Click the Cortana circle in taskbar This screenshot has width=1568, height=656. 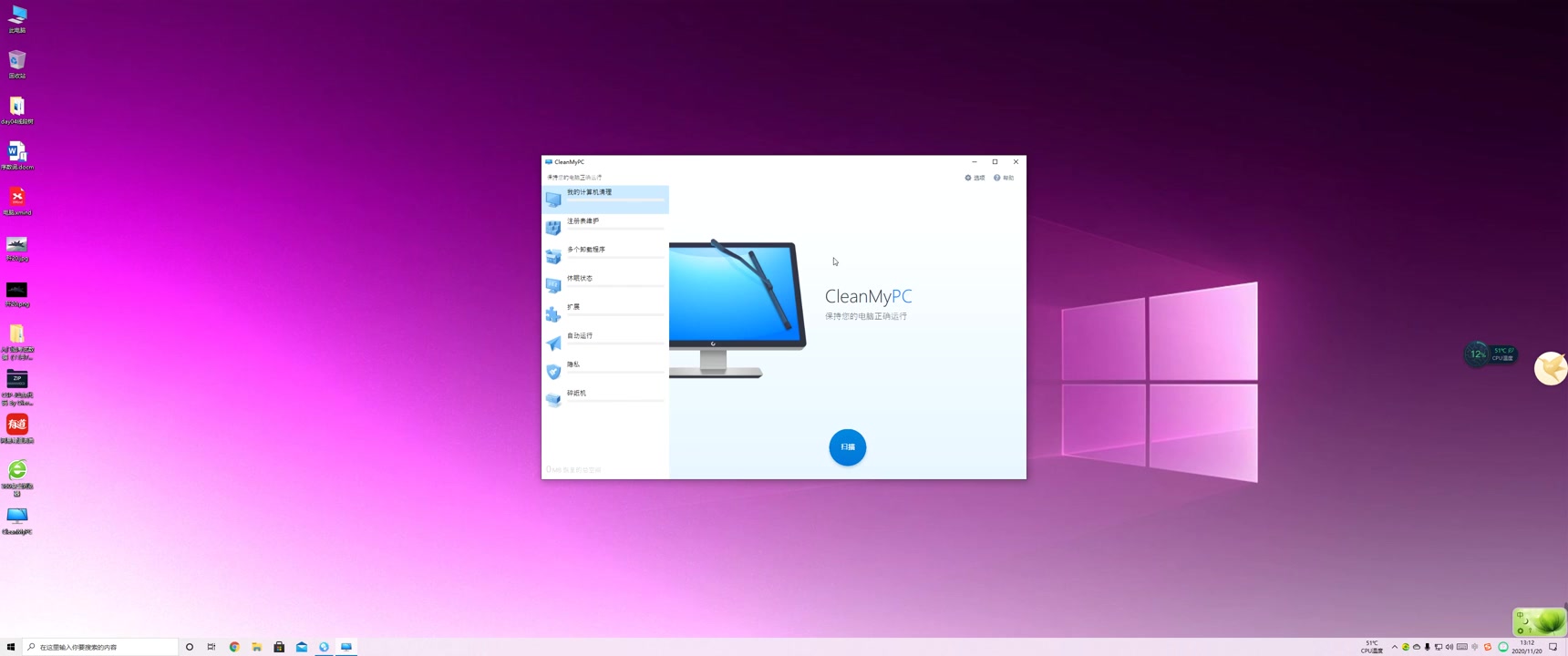[x=190, y=647]
